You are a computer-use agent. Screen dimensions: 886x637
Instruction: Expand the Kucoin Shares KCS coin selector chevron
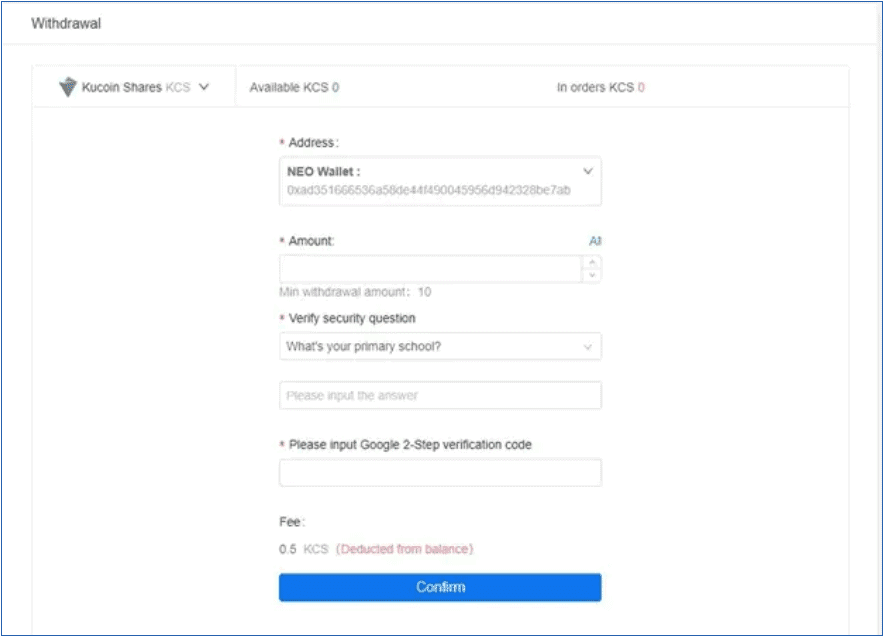[204, 87]
